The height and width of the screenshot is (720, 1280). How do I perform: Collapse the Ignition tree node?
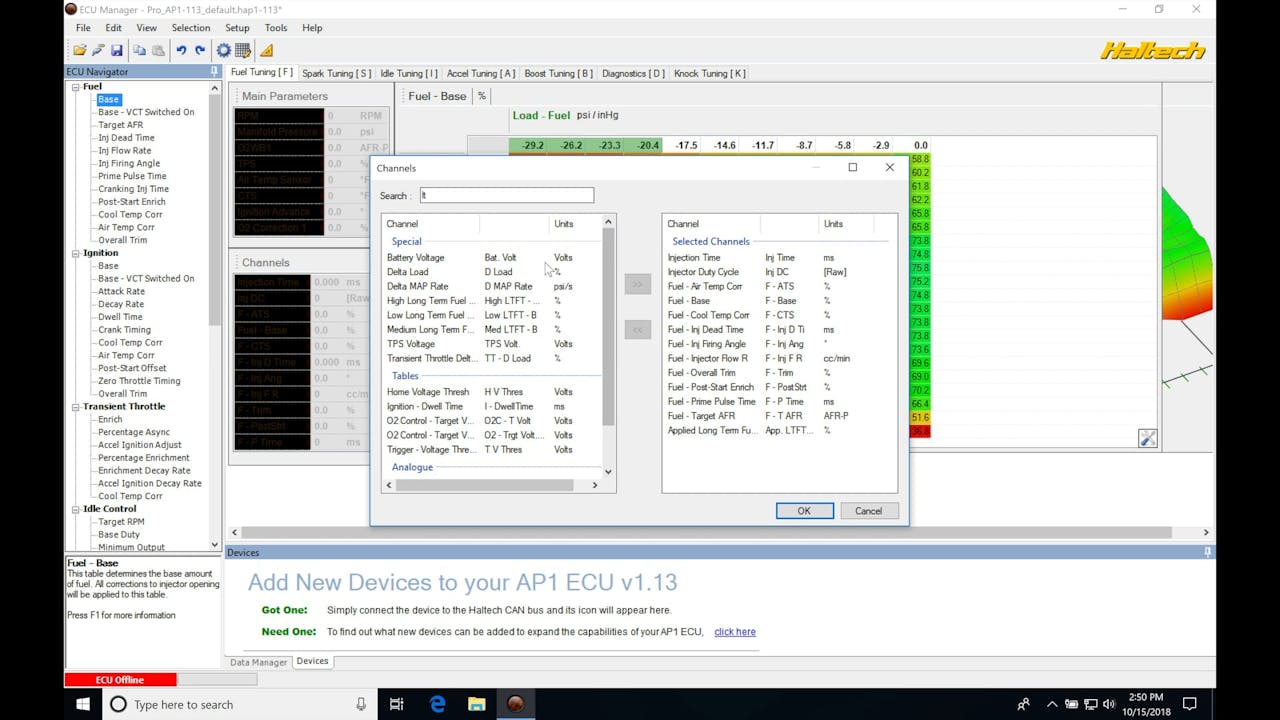[x=75, y=254]
